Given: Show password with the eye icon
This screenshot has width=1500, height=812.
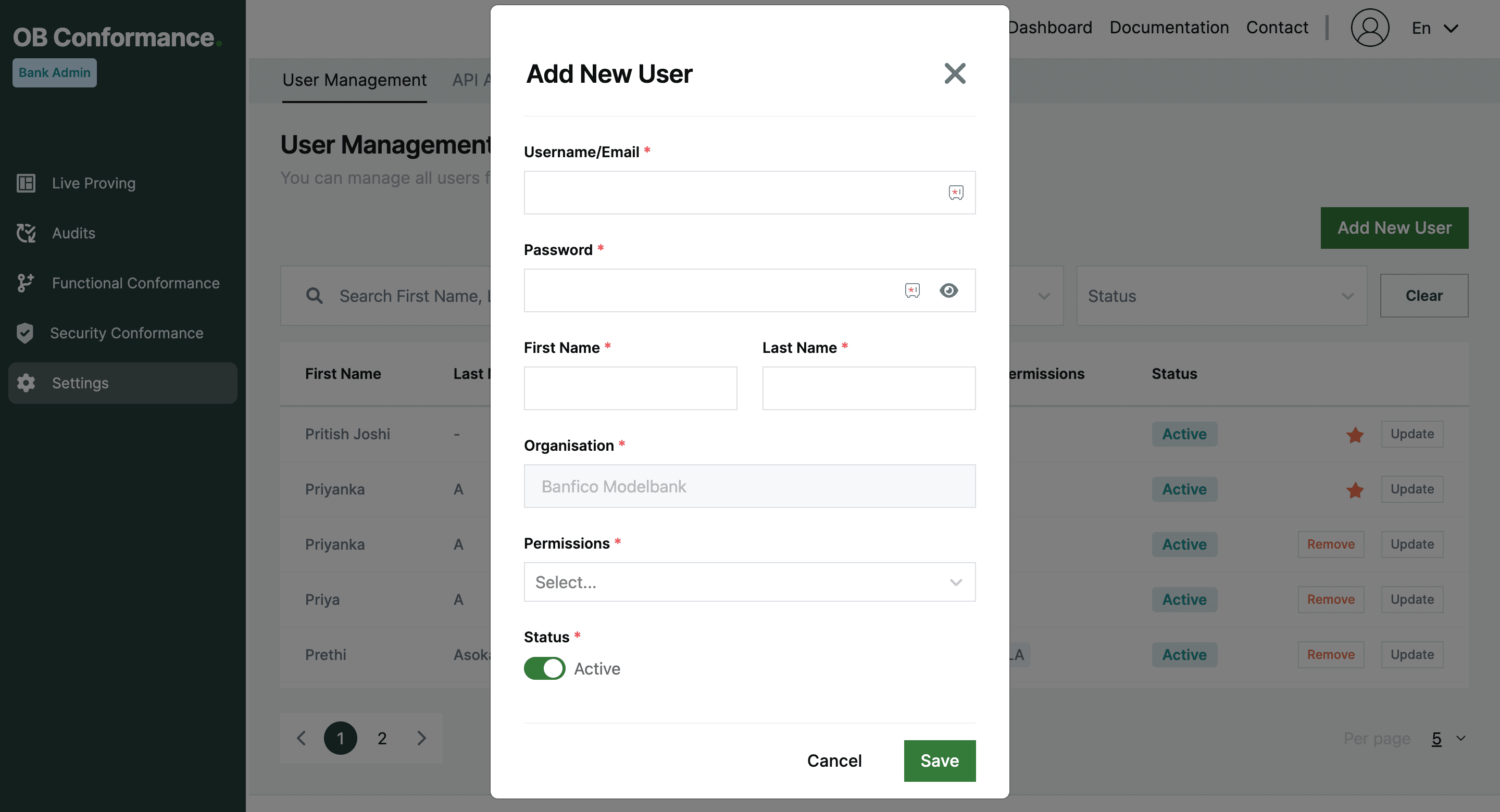Looking at the screenshot, I should (x=948, y=290).
